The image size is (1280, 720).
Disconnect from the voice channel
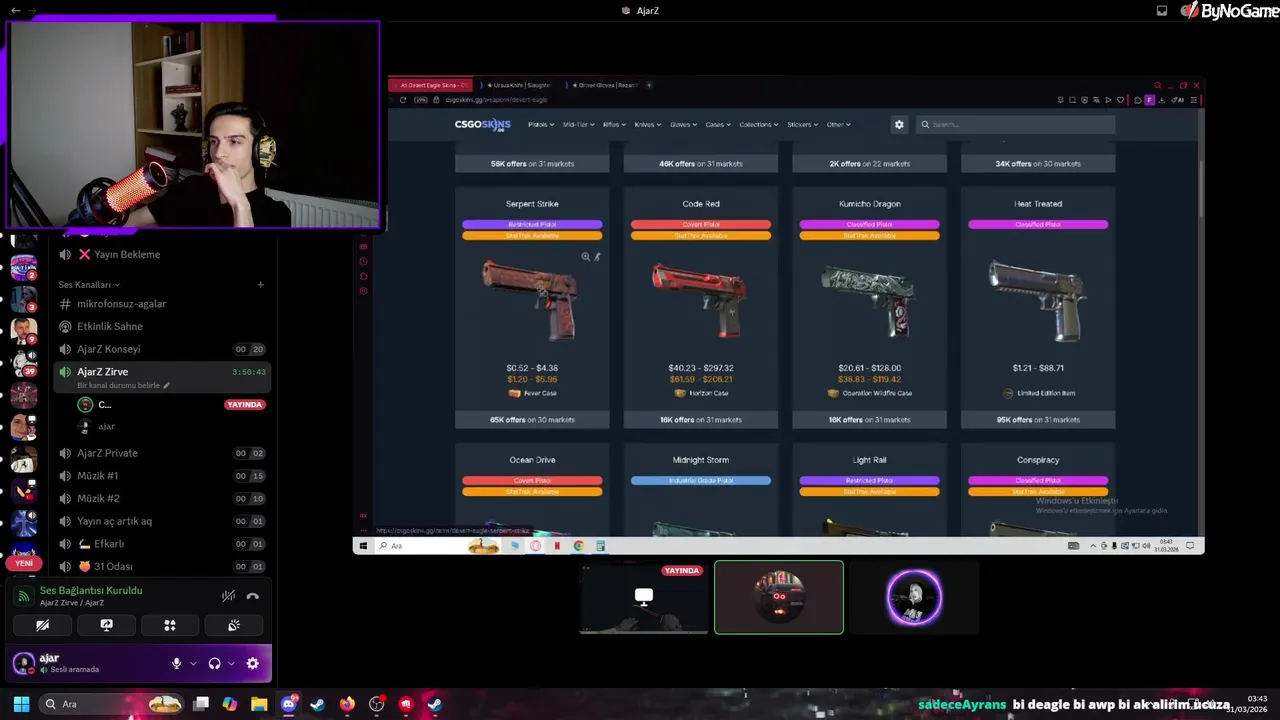click(252, 596)
